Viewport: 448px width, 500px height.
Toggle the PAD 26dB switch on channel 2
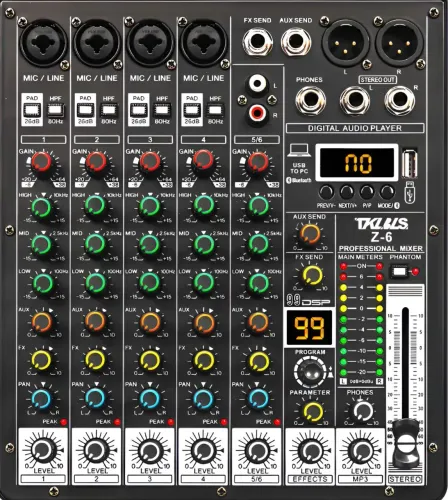(x=86, y=109)
